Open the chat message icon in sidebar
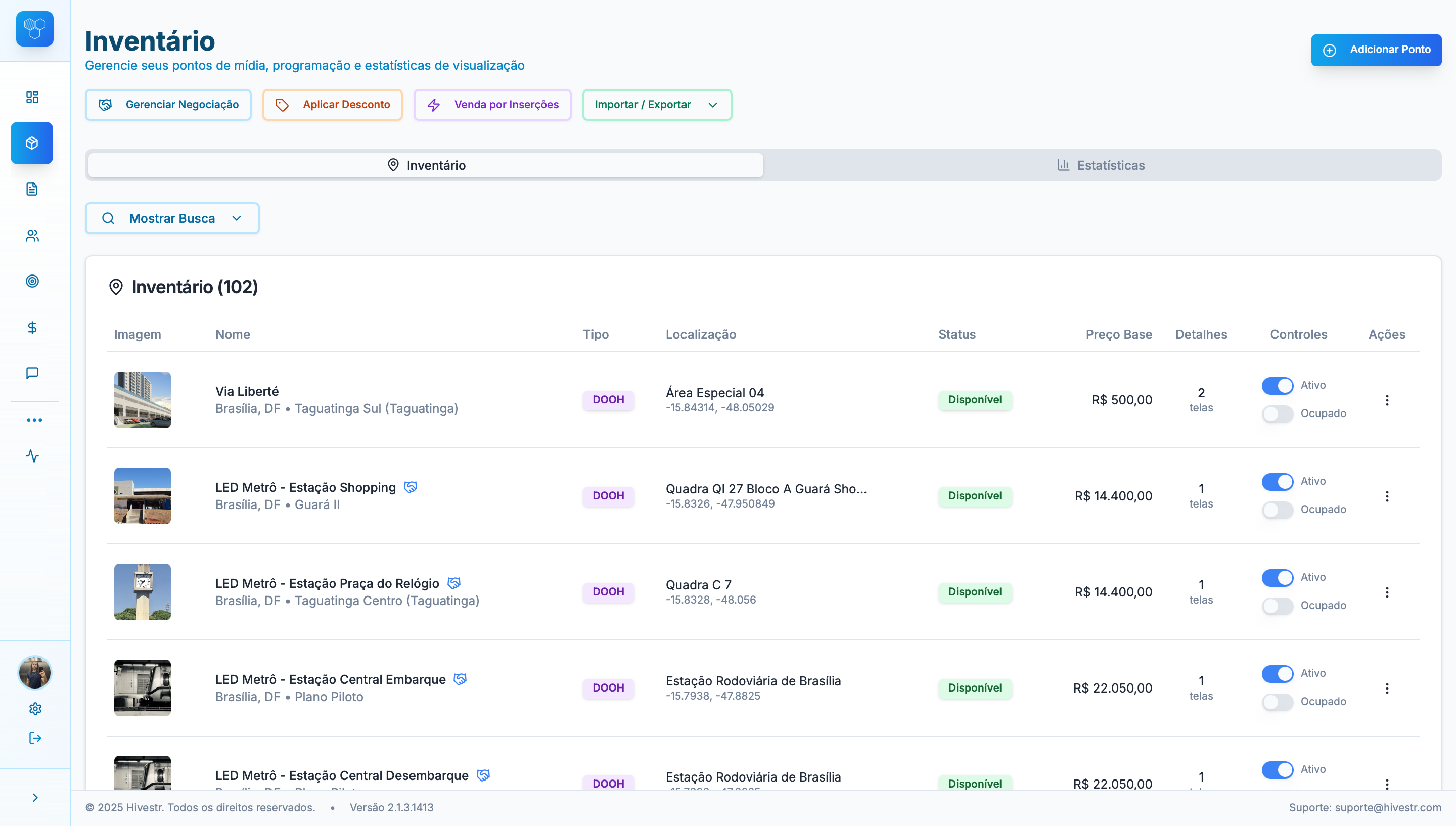The image size is (1456, 826). click(x=32, y=373)
